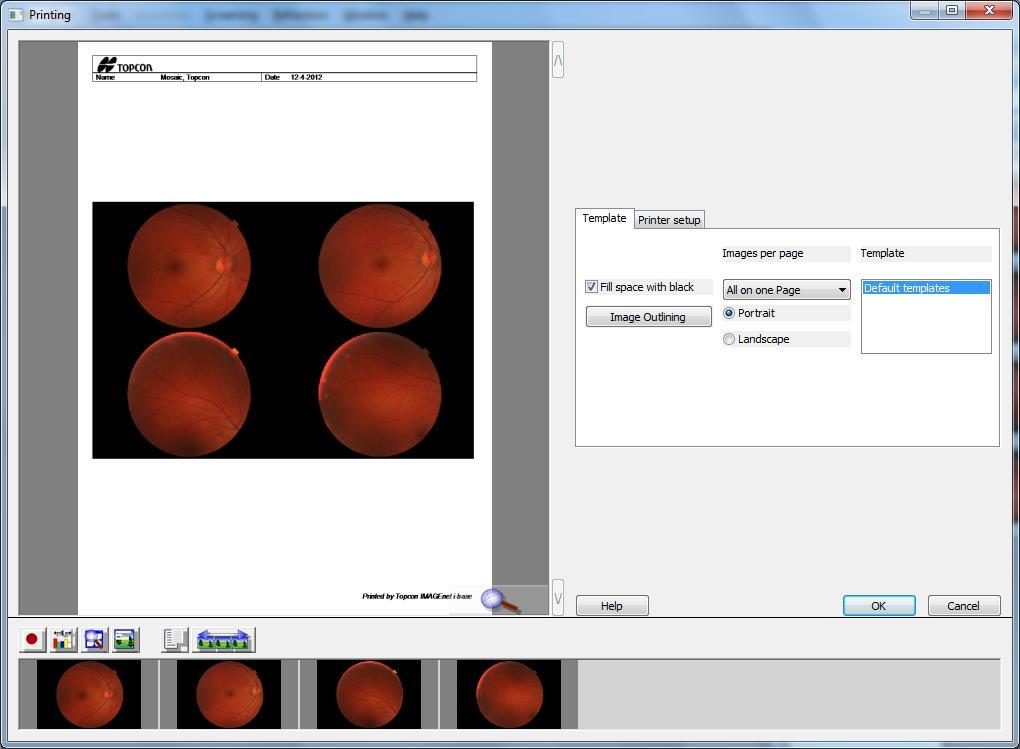The width and height of the screenshot is (1020, 749).
Task: Close the Printing window
Action: (989, 10)
